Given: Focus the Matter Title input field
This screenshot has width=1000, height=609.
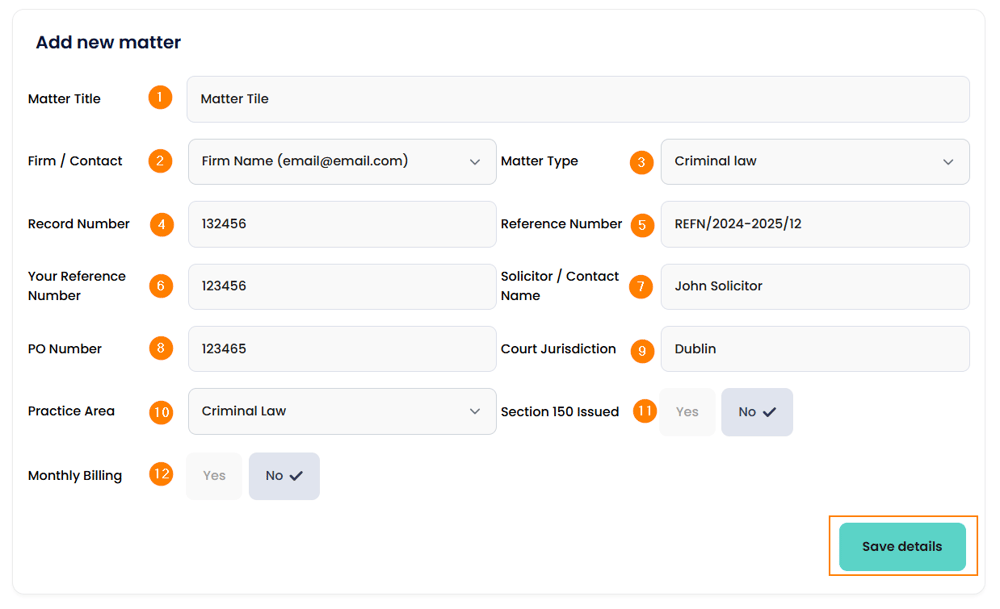Looking at the screenshot, I should point(578,99).
